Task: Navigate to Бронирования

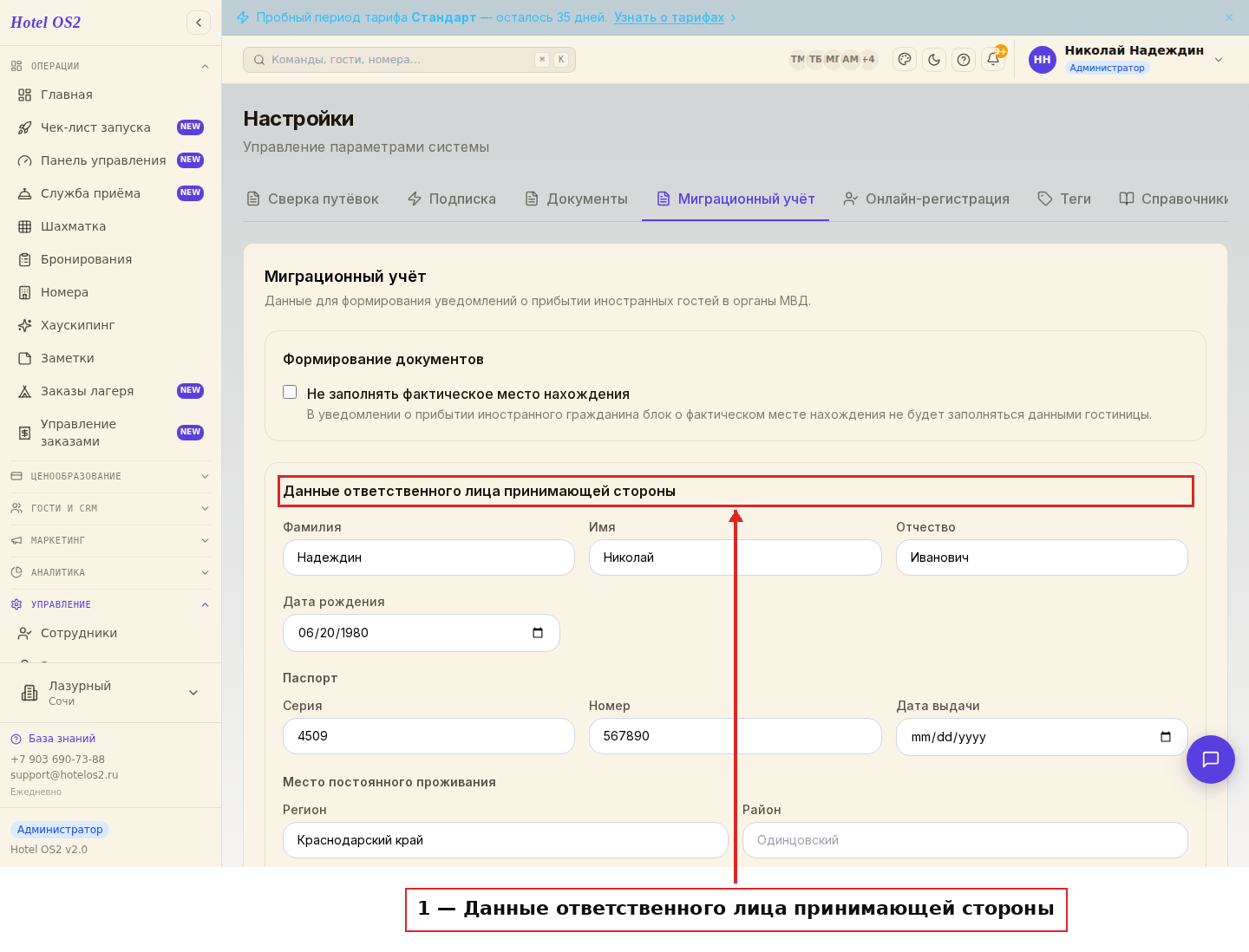Action: tap(111, 259)
